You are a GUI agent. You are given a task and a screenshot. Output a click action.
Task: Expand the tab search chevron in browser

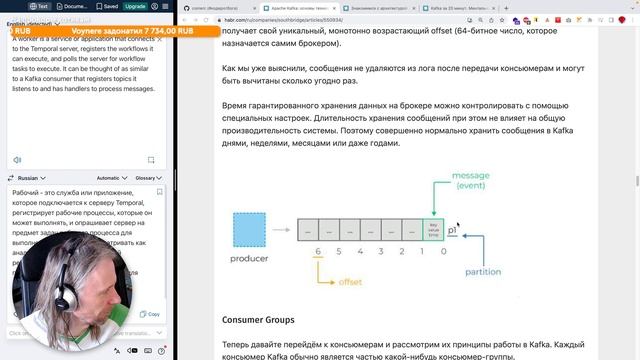(x=632, y=8)
